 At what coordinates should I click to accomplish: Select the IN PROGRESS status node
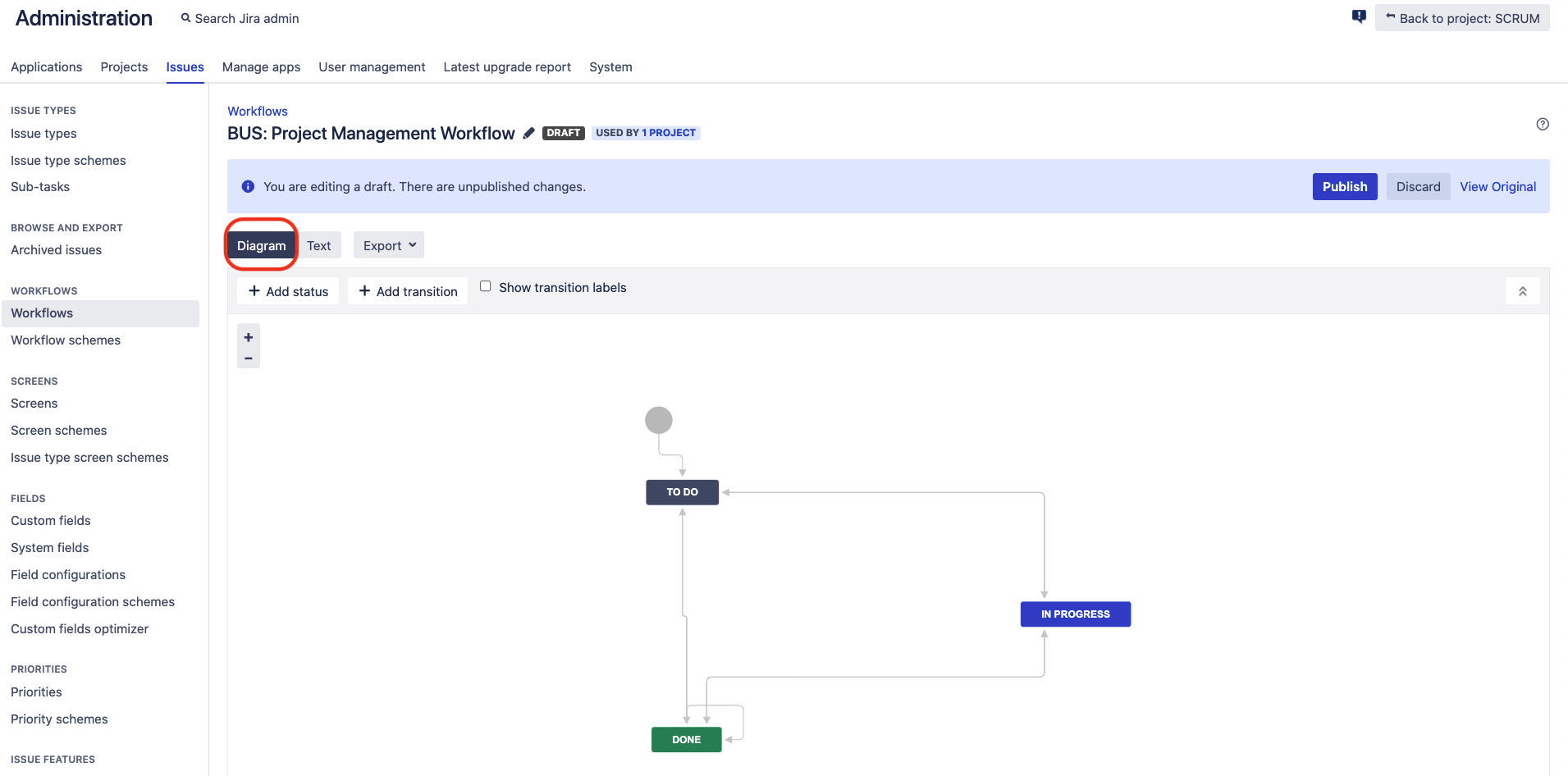(x=1076, y=614)
